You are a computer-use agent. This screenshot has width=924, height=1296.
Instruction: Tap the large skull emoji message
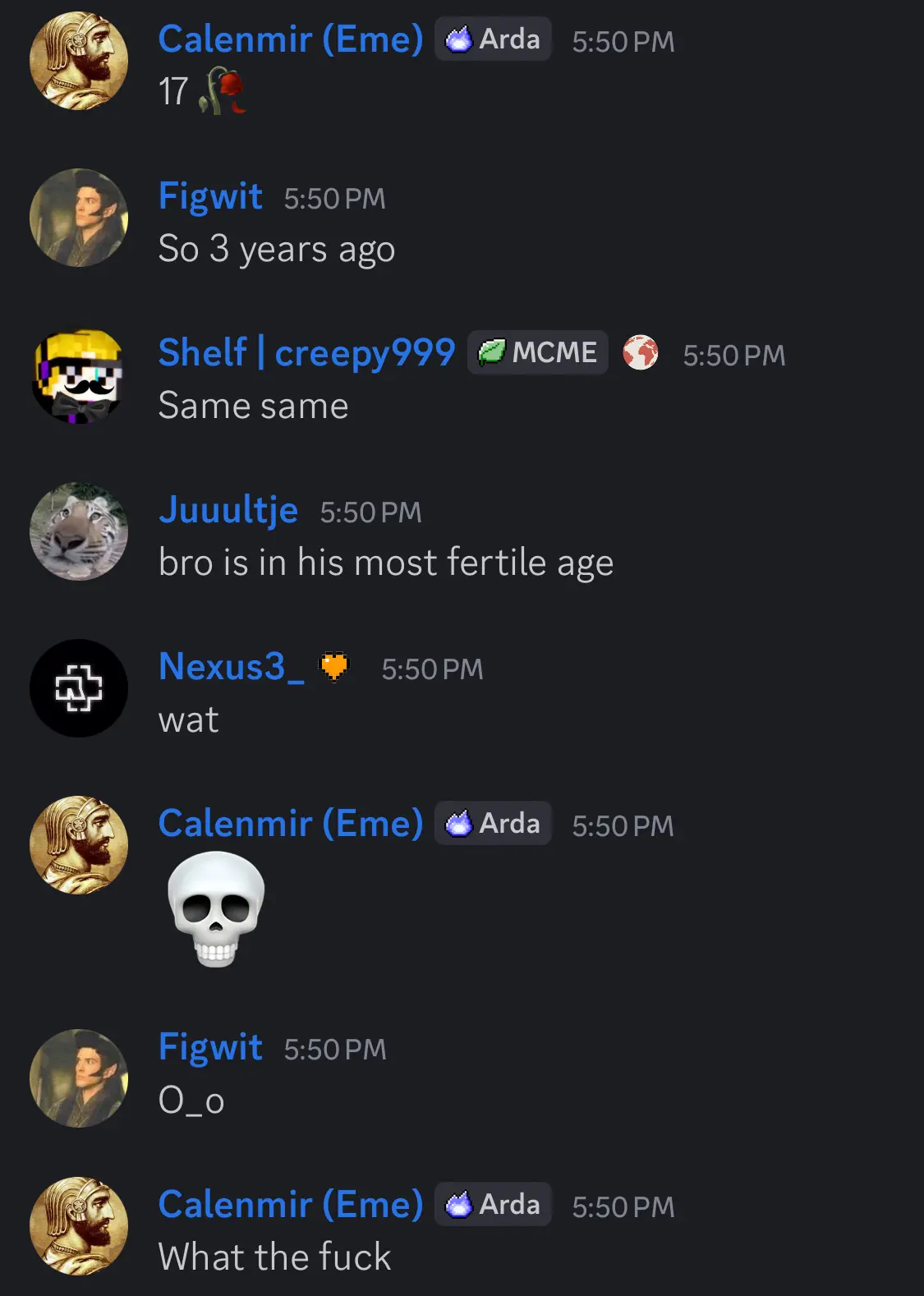pos(216,908)
